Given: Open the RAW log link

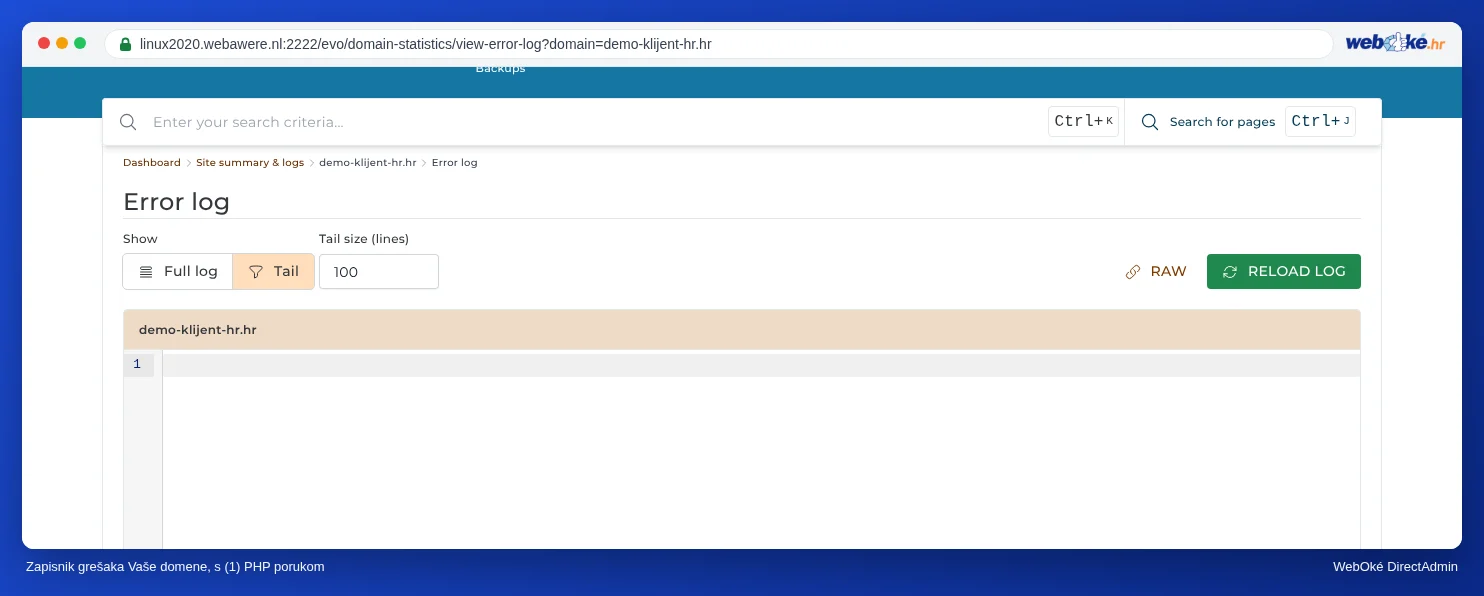Looking at the screenshot, I should (x=1156, y=271).
